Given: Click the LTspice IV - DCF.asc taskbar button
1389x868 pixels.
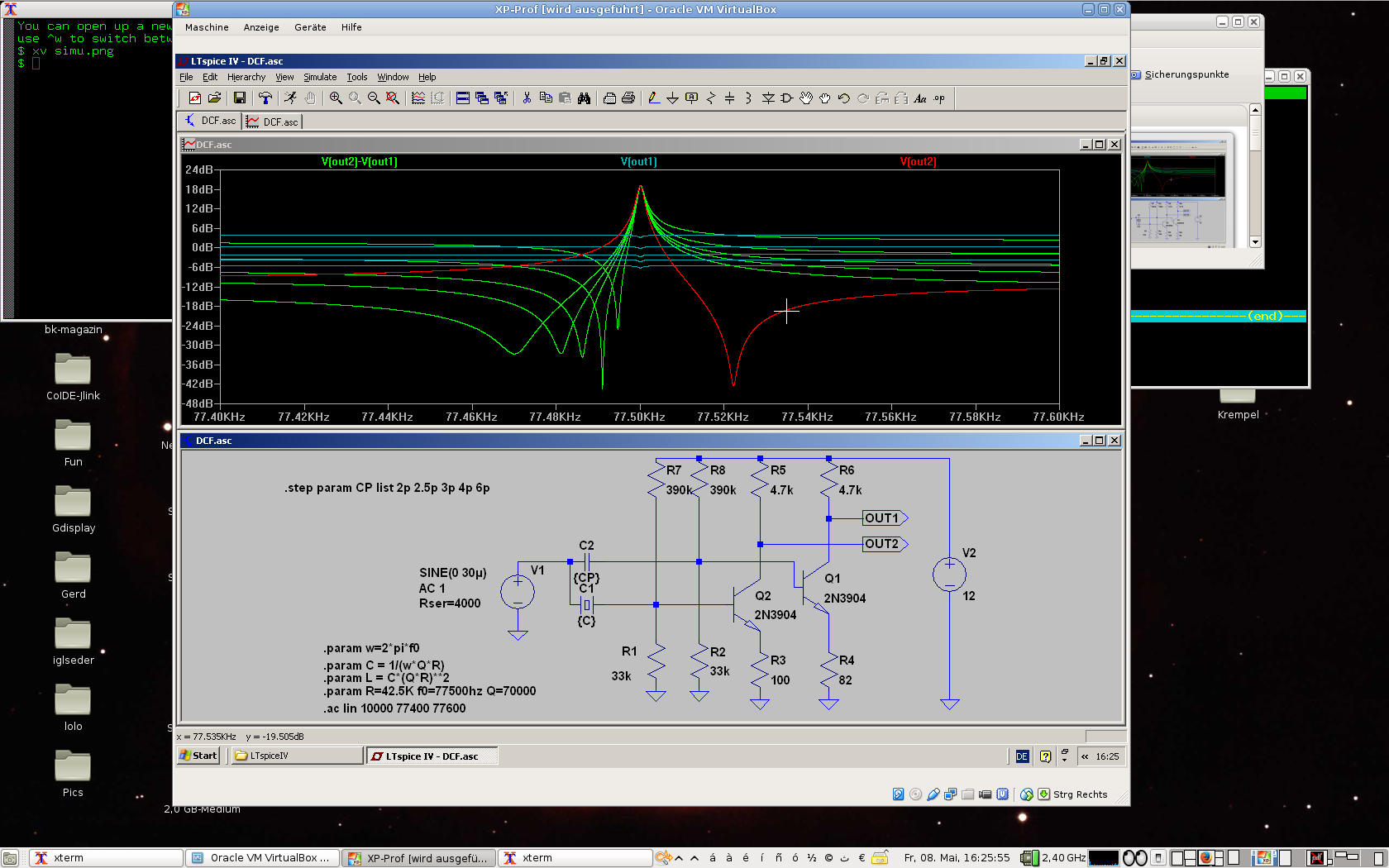Looking at the screenshot, I should click(x=432, y=756).
